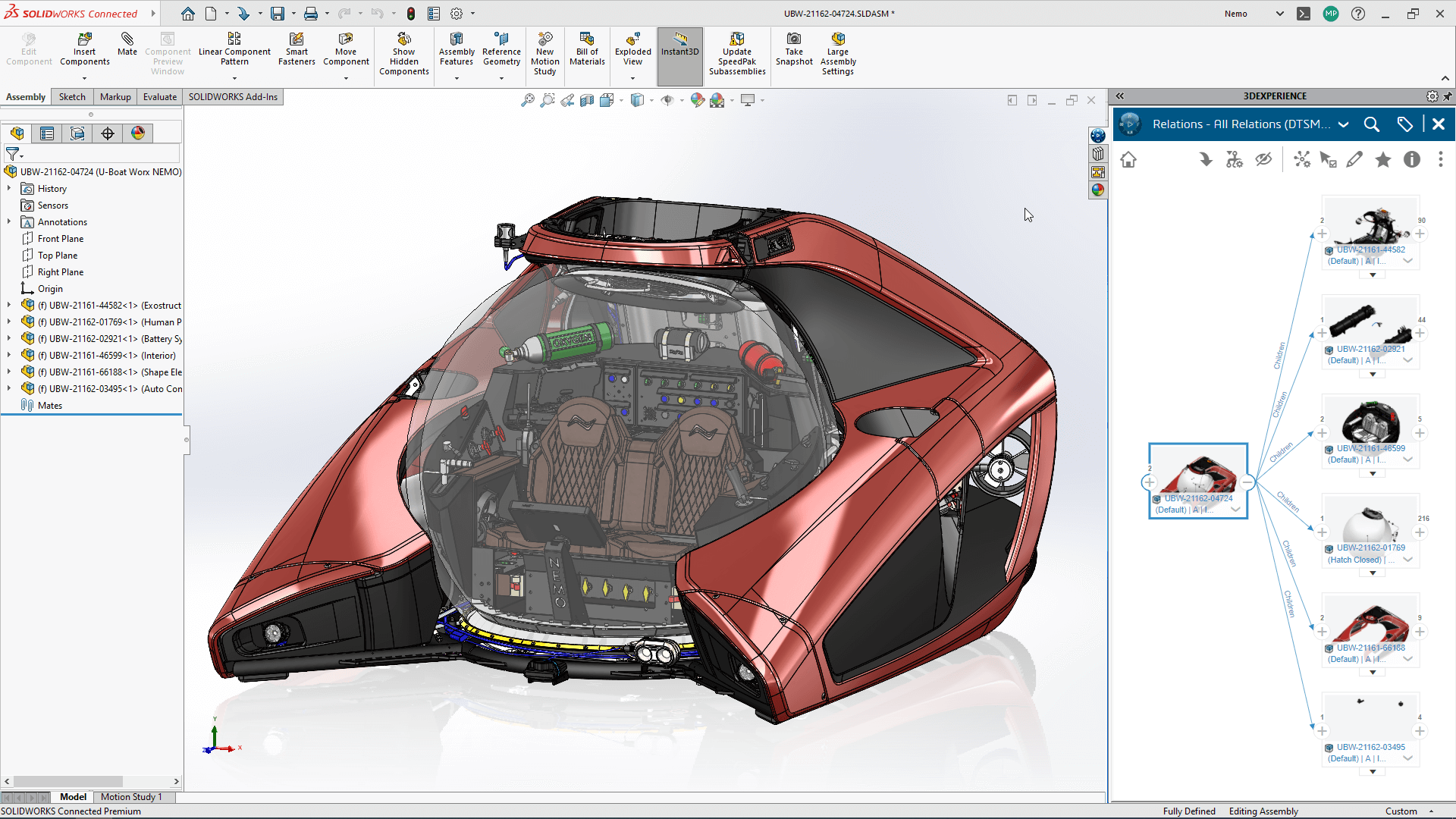Open Linear Component Pattern tool
1456x819 pixels.
coord(234,50)
